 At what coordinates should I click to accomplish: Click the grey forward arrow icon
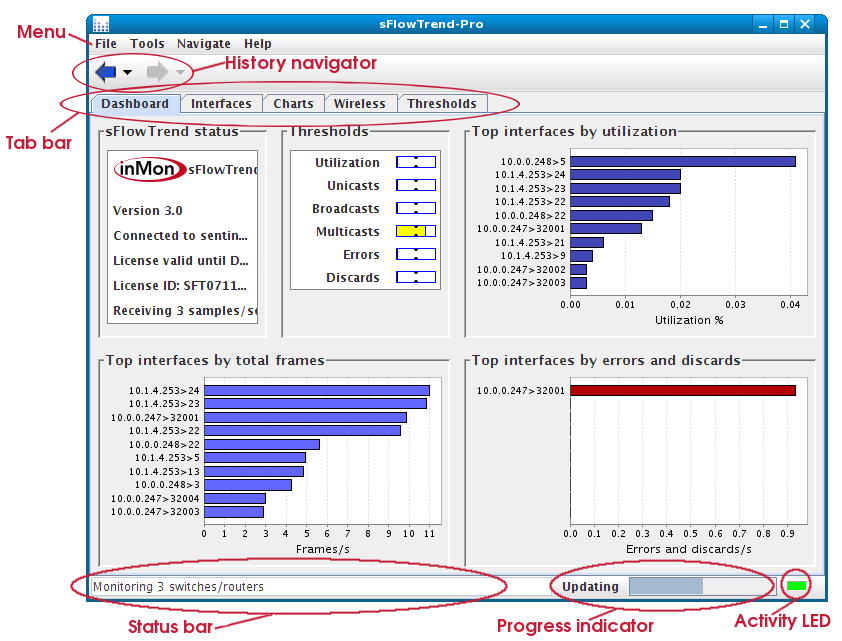tap(157, 72)
